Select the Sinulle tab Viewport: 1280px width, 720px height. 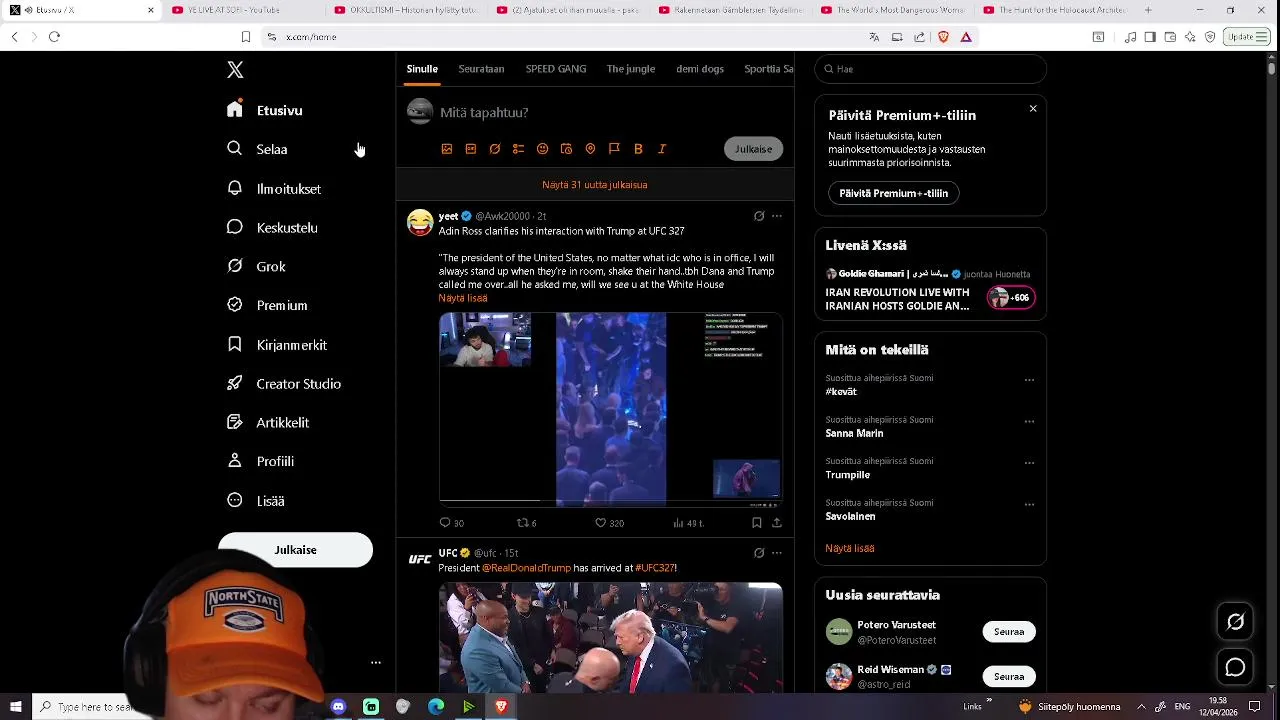[422, 69]
